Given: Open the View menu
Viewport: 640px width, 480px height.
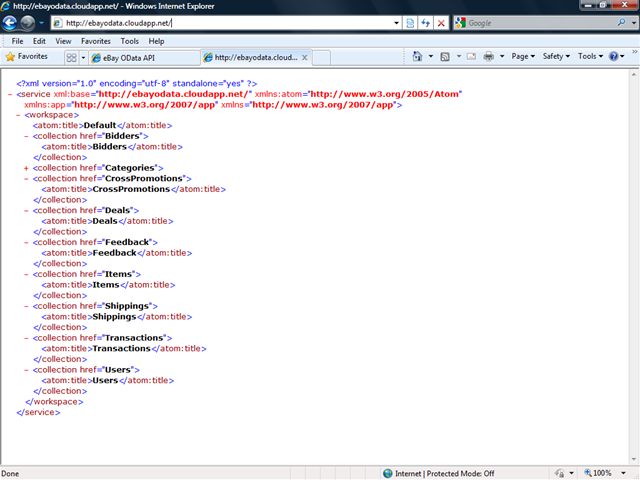Looking at the screenshot, I should 63,41.
